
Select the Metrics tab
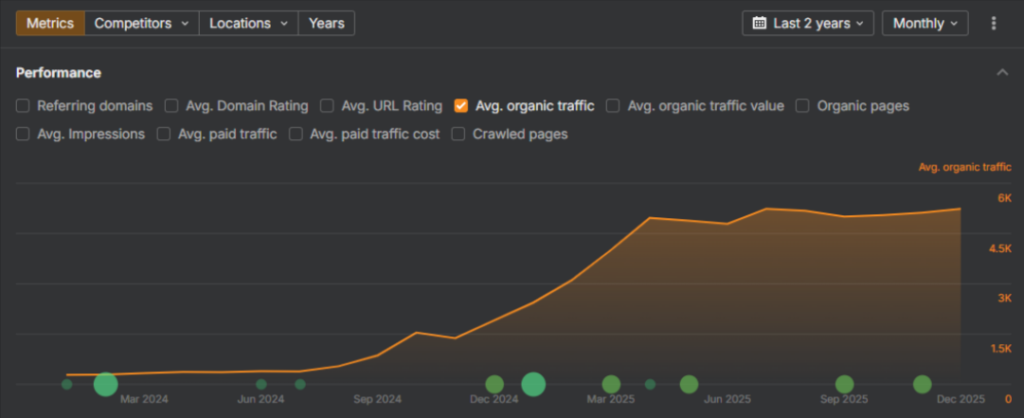(50, 23)
